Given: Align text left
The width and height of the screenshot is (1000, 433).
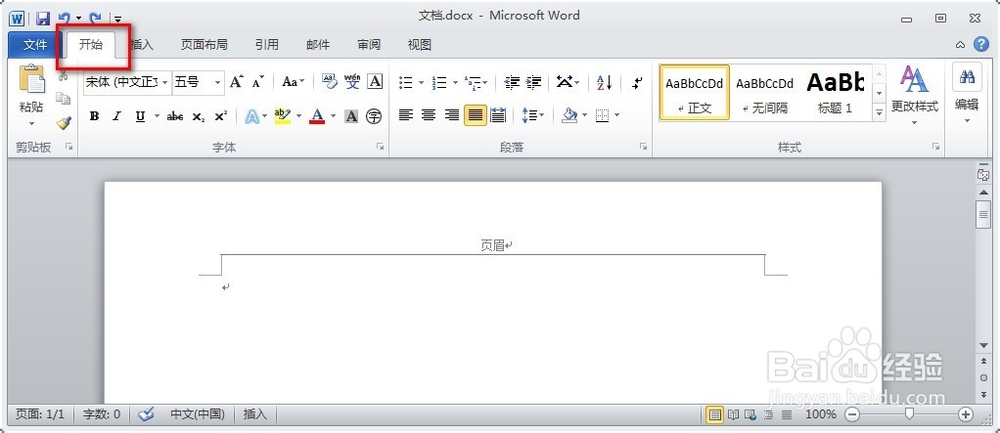Looking at the screenshot, I should coord(406,115).
